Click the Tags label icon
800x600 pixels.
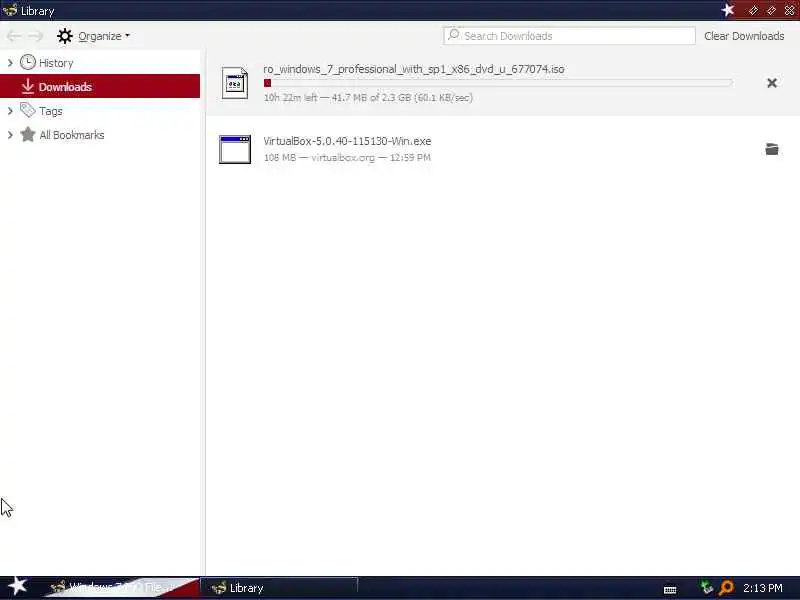click(28, 110)
